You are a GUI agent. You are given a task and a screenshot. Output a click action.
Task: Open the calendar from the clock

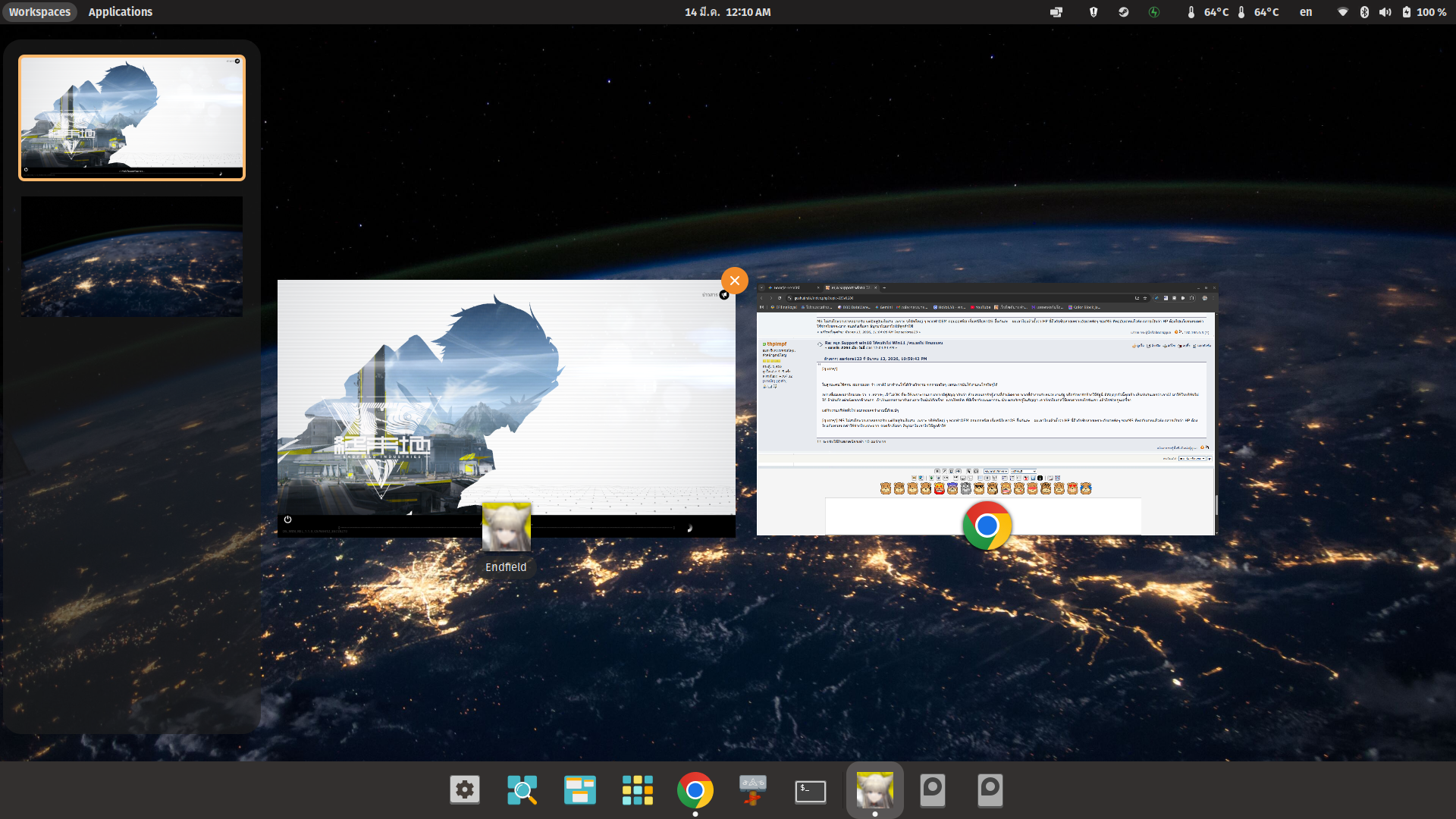coord(727,12)
